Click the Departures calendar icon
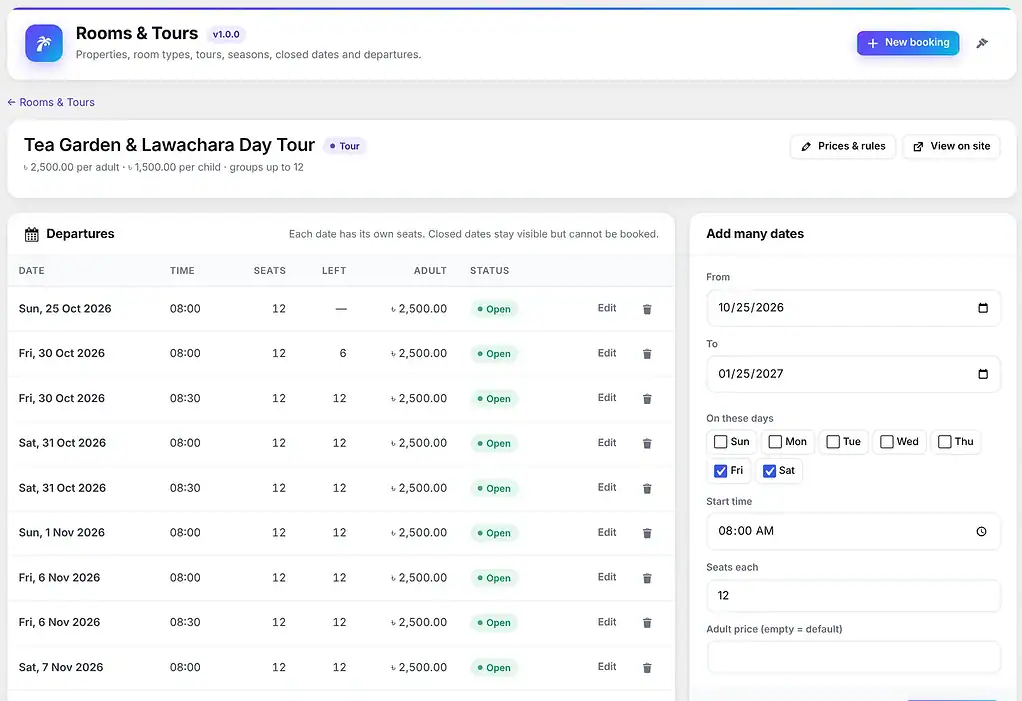This screenshot has width=1022, height=701. pos(31,235)
